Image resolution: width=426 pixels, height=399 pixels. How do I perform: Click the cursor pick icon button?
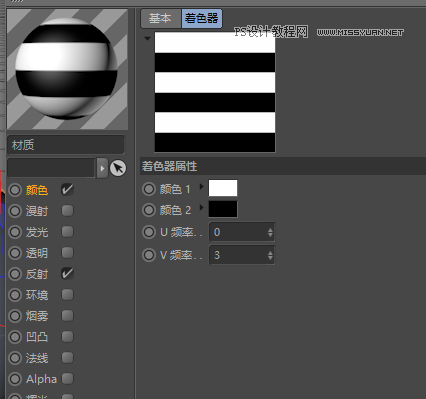coord(118,168)
